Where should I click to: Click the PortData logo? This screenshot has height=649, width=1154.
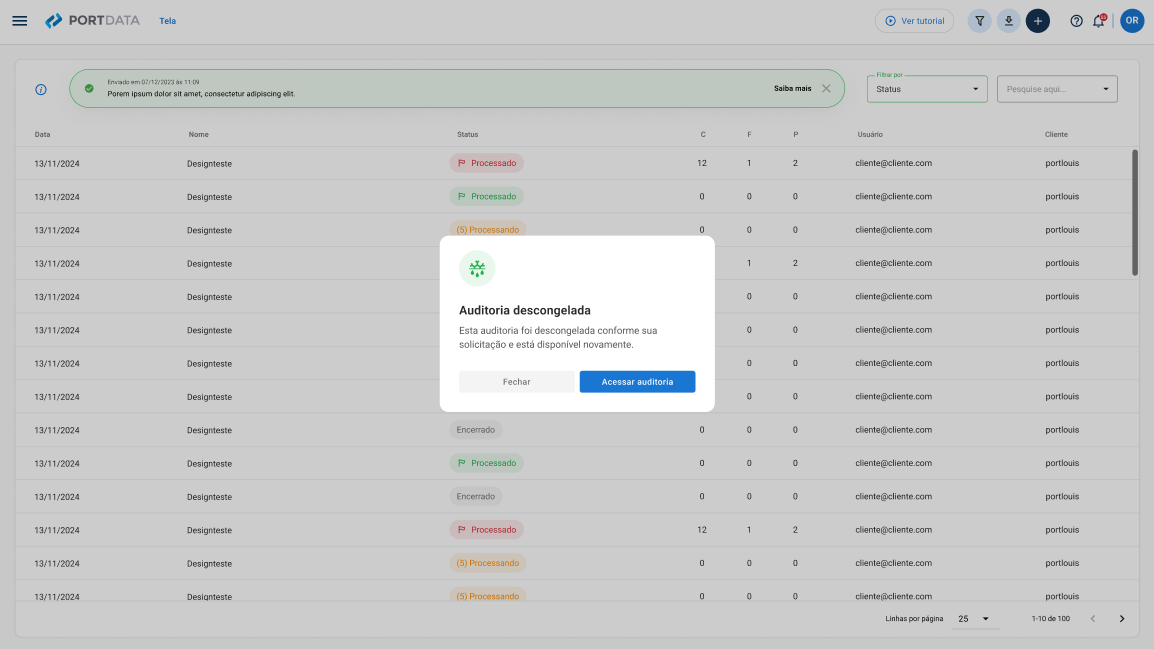[x=92, y=21]
